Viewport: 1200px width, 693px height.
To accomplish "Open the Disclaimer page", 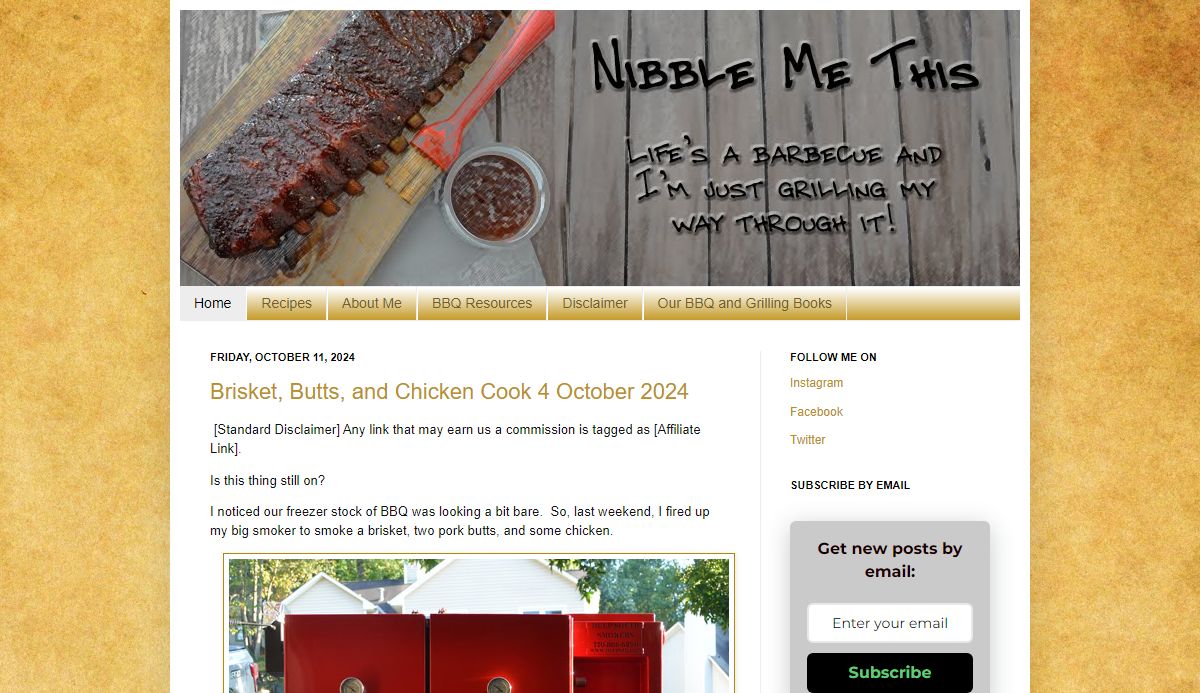I will coord(595,303).
